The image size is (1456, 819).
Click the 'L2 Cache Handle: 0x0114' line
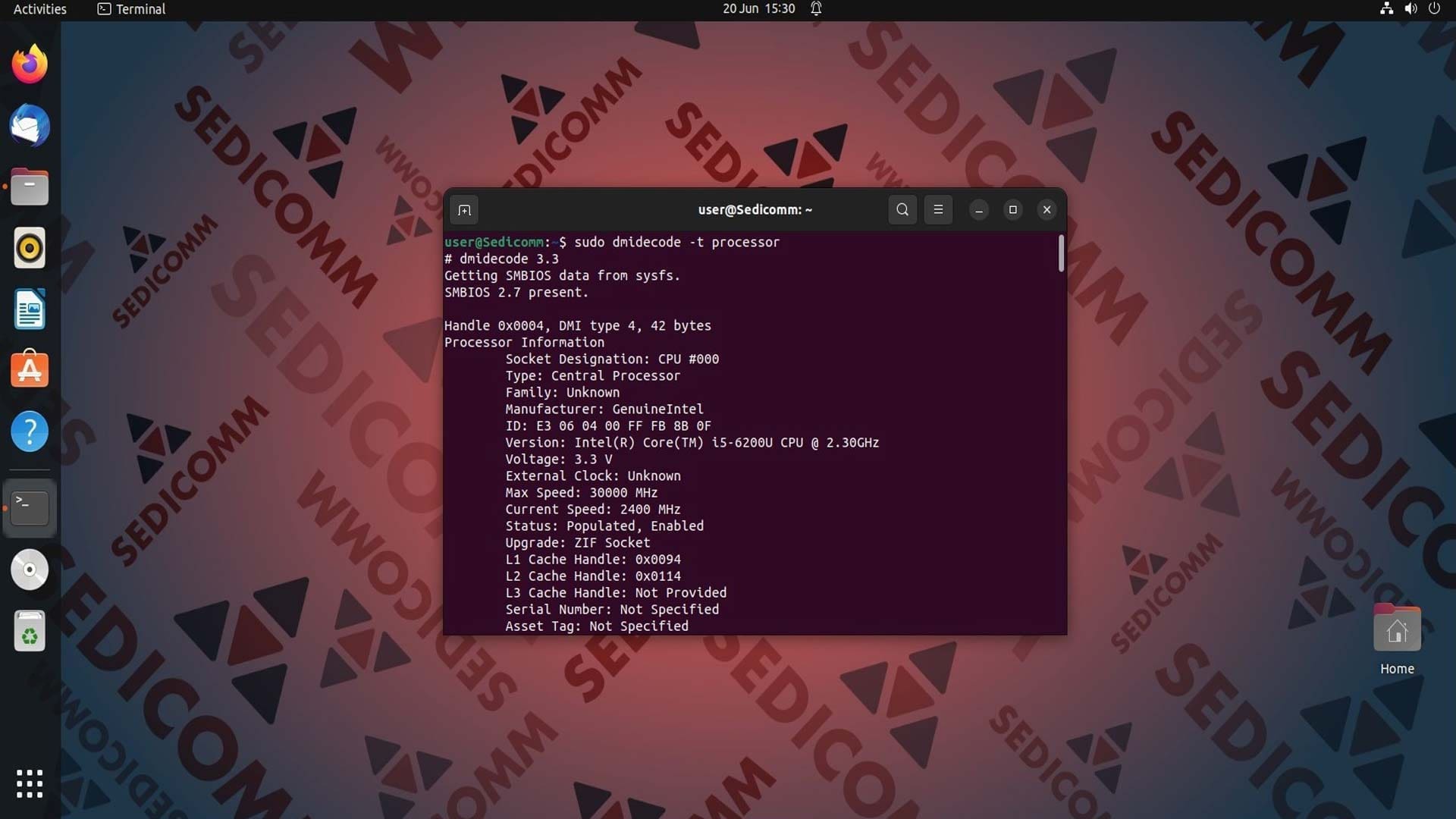(593, 576)
